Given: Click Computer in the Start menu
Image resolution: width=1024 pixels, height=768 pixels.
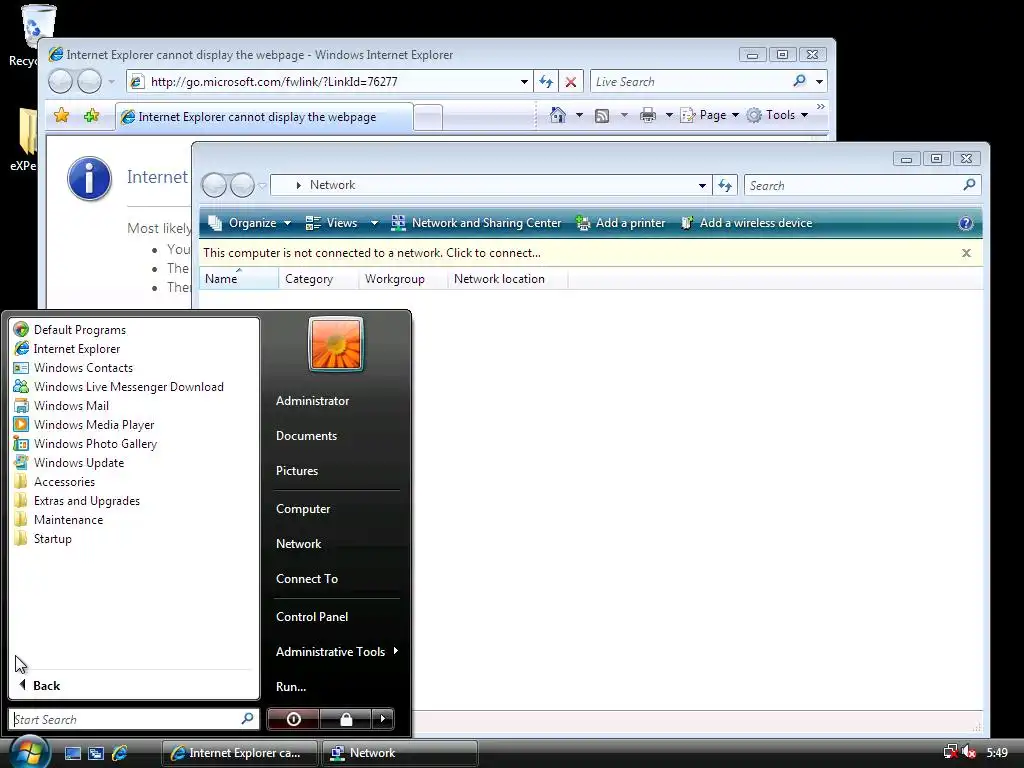Looking at the screenshot, I should [303, 509].
